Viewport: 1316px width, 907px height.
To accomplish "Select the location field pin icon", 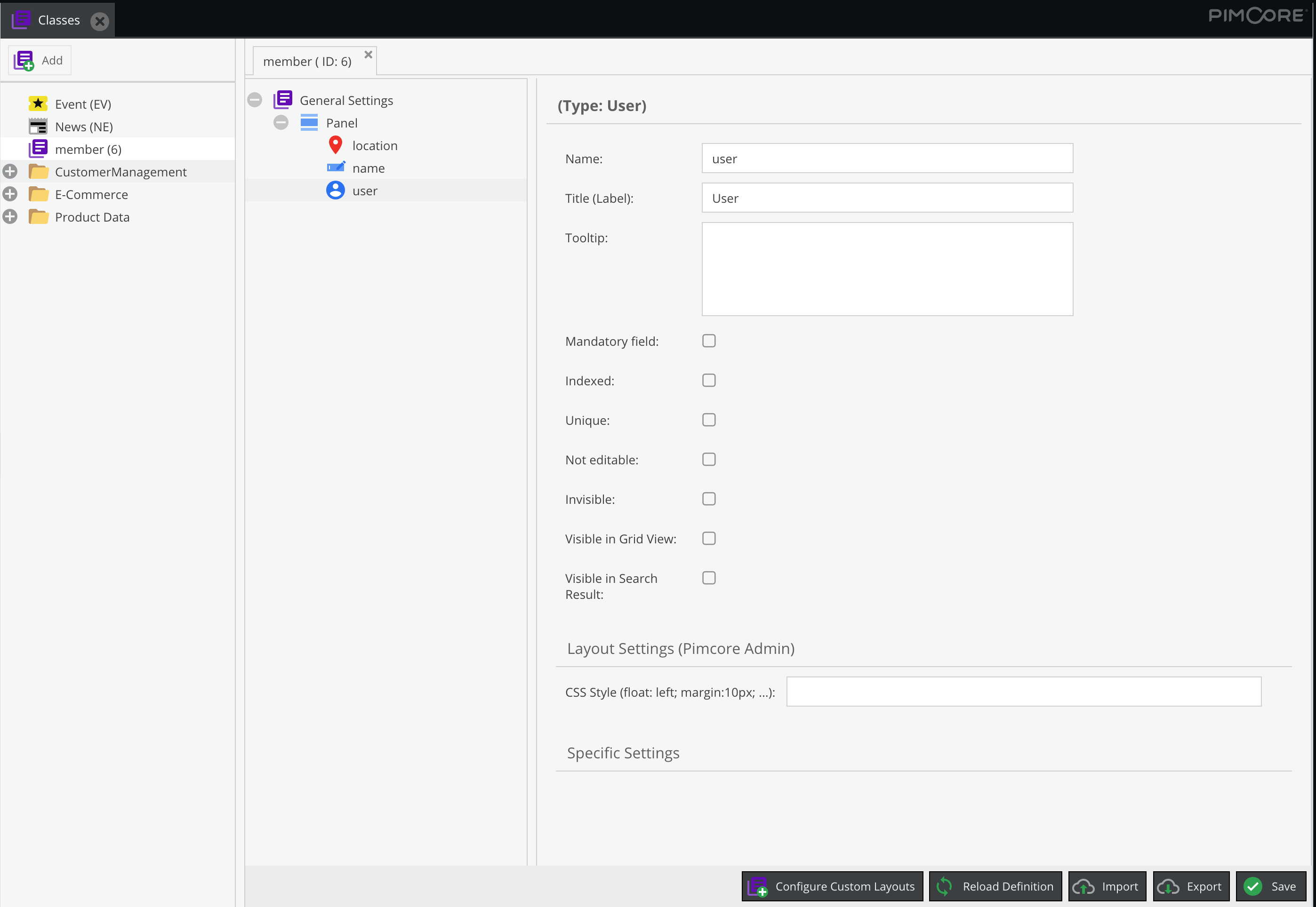I will [x=336, y=145].
